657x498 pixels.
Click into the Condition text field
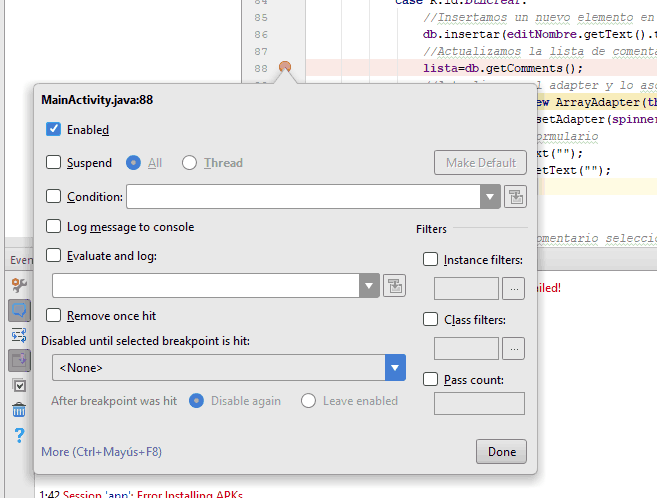(303, 196)
